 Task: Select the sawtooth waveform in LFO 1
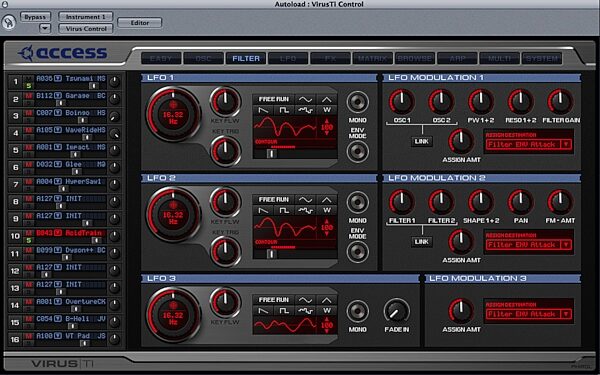point(263,111)
